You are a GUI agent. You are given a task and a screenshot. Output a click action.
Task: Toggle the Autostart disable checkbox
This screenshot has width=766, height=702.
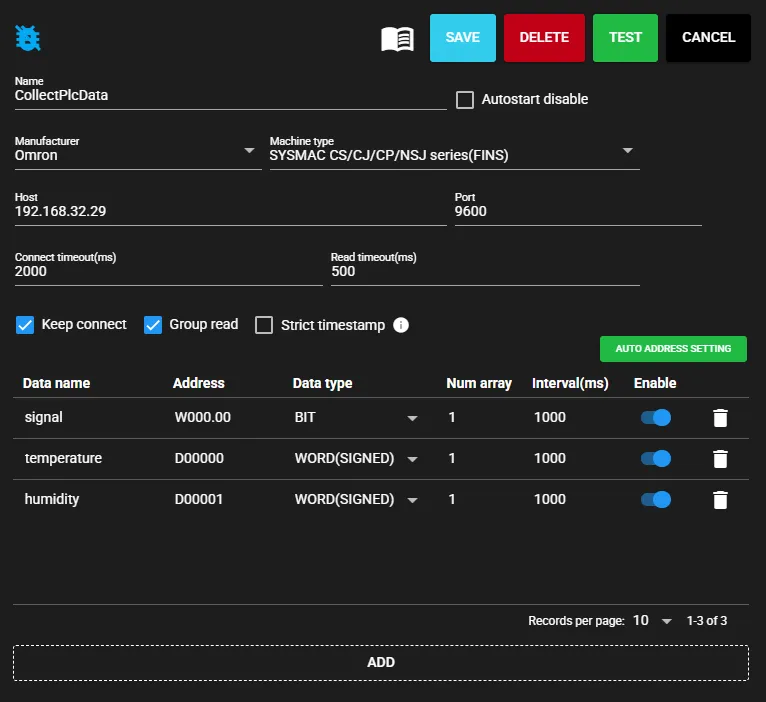[x=465, y=100]
